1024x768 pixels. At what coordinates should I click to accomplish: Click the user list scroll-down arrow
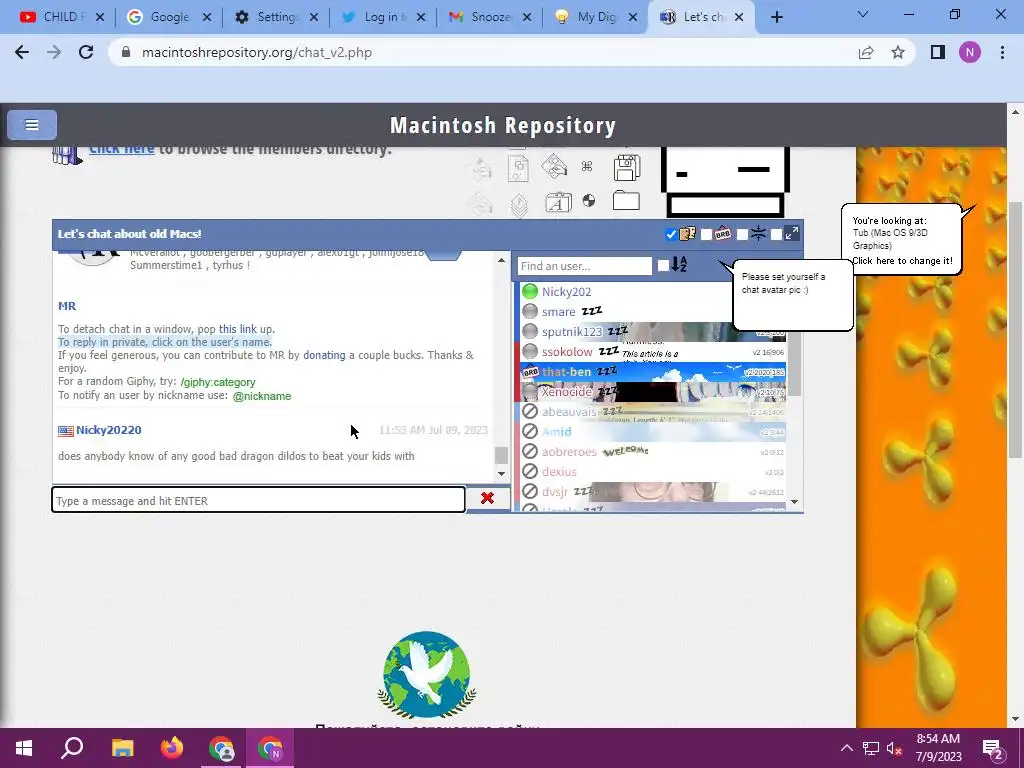[794, 502]
